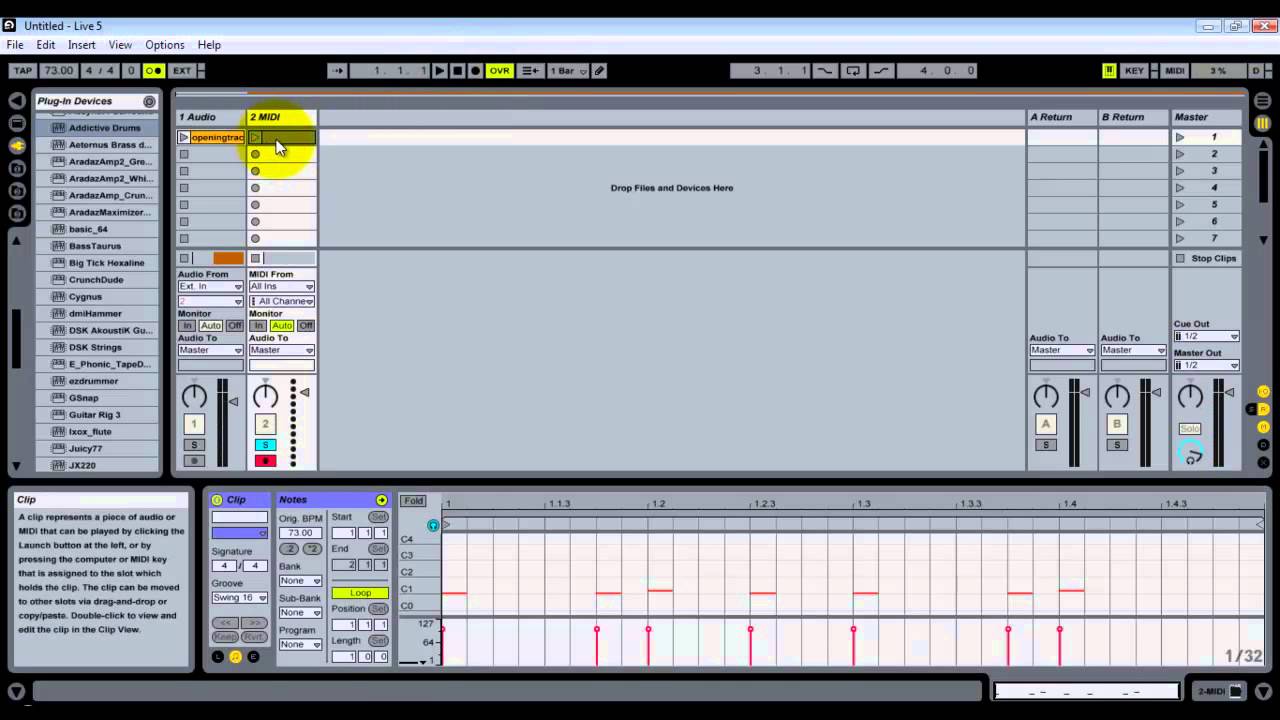Toggle the MIDI editor preview headphone icon
The image size is (1280, 720).
coord(433,525)
